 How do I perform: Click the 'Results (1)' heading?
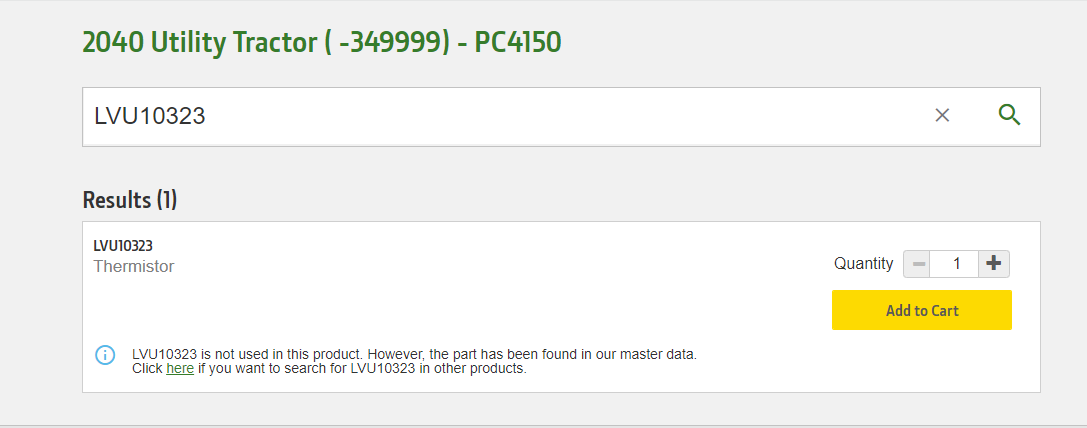click(x=129, y=200)
